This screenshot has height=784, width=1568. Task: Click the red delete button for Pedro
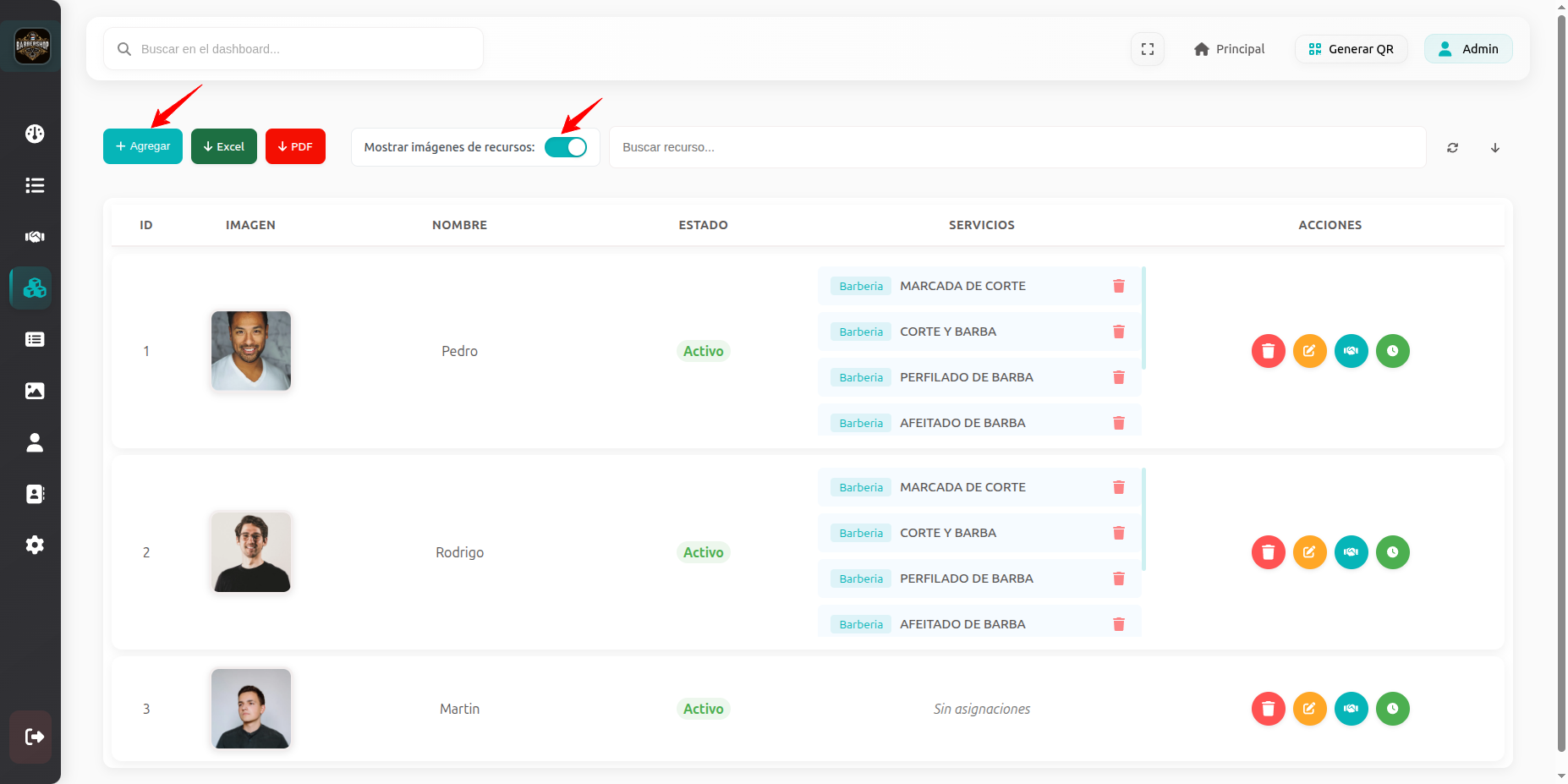coord(1268,351)
